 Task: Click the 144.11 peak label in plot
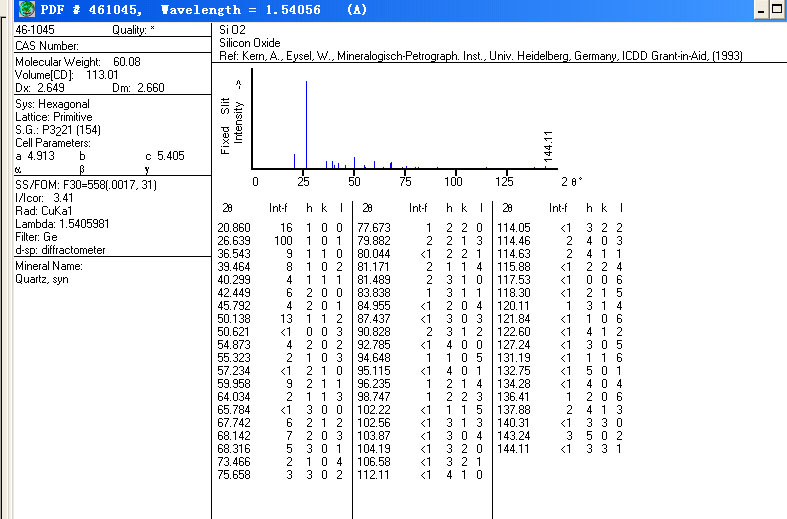point(548,146)
